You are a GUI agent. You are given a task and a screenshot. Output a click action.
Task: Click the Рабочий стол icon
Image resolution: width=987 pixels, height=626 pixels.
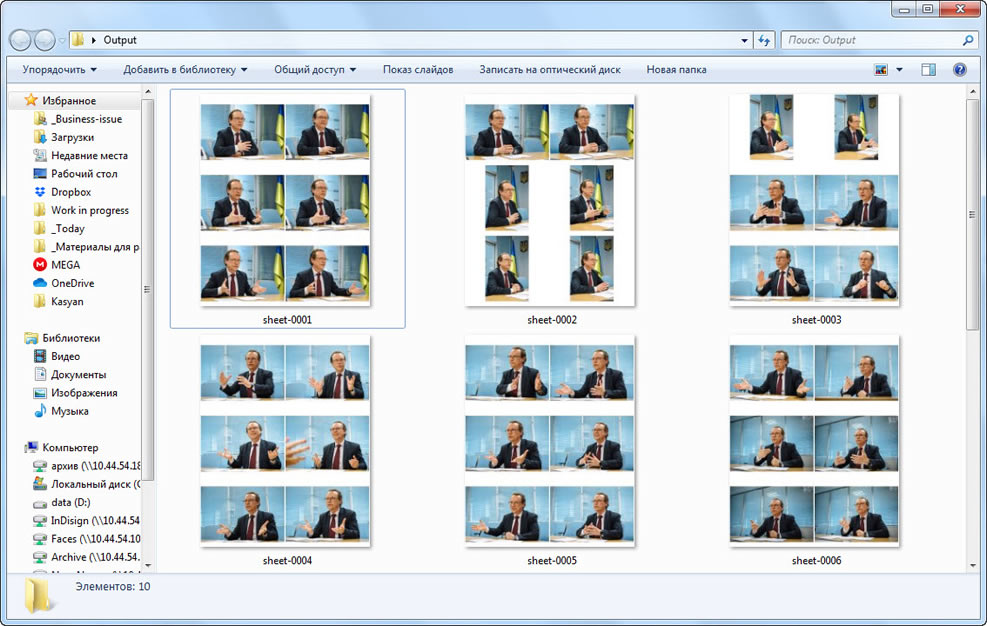pyautogui.click(x=40, y=173)
